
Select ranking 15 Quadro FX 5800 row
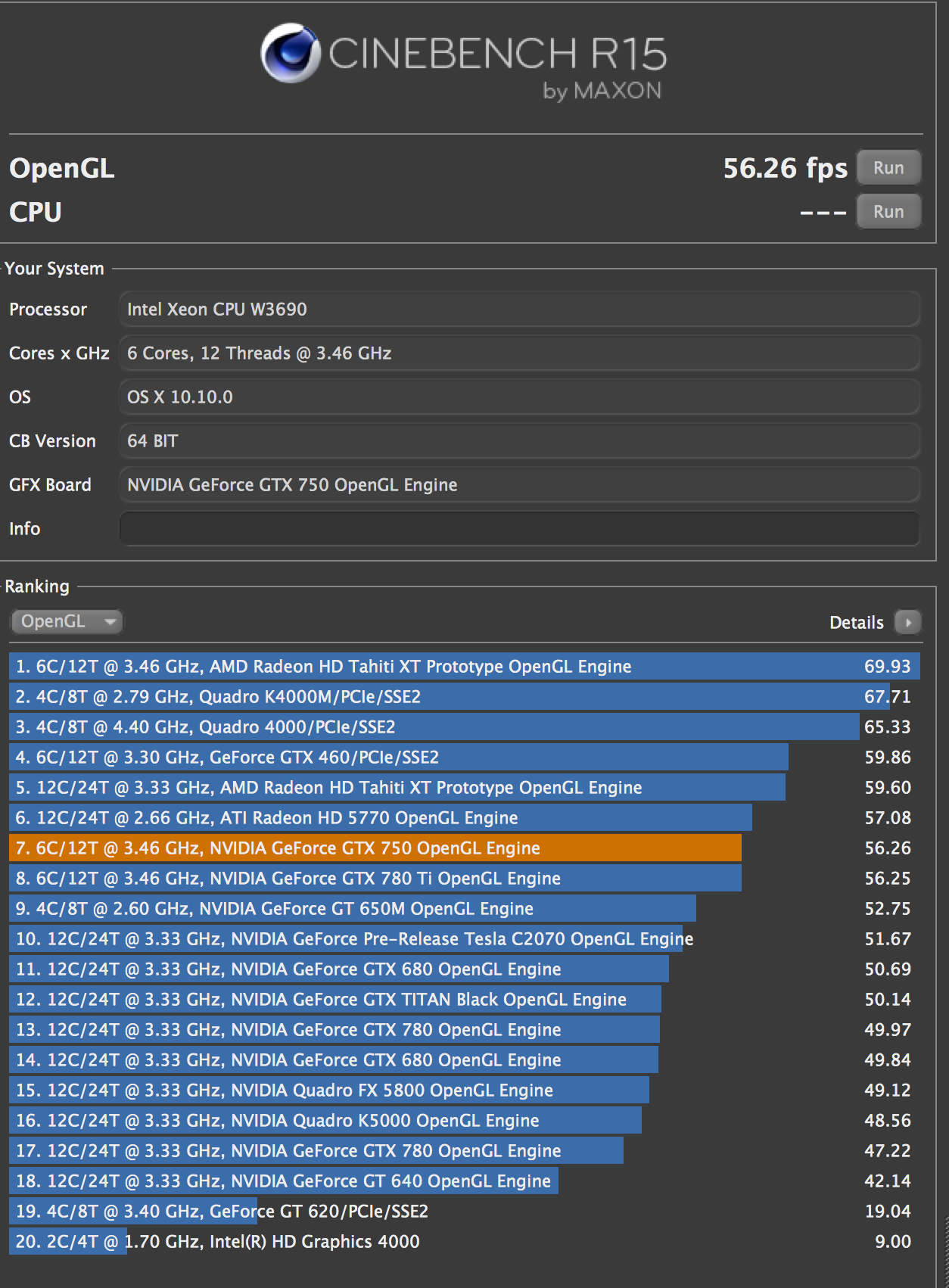click(465, 1090)
